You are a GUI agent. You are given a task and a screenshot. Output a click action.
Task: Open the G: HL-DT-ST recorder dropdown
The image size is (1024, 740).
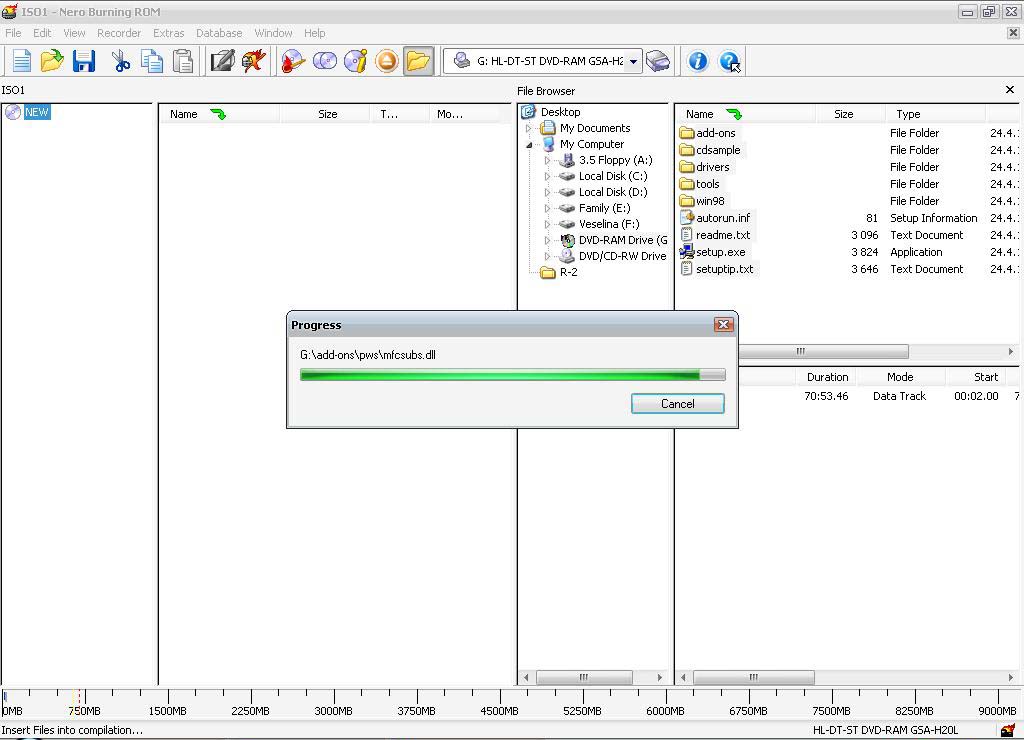point(633,61)
